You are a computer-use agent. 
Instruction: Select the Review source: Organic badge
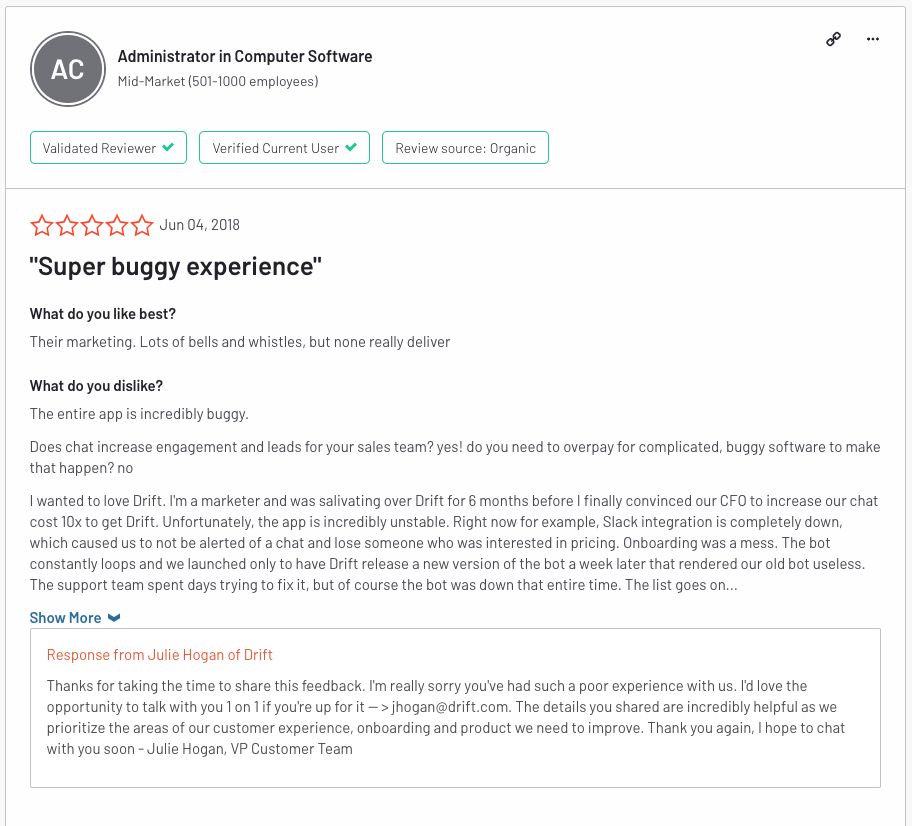click(x=465, y=148)
